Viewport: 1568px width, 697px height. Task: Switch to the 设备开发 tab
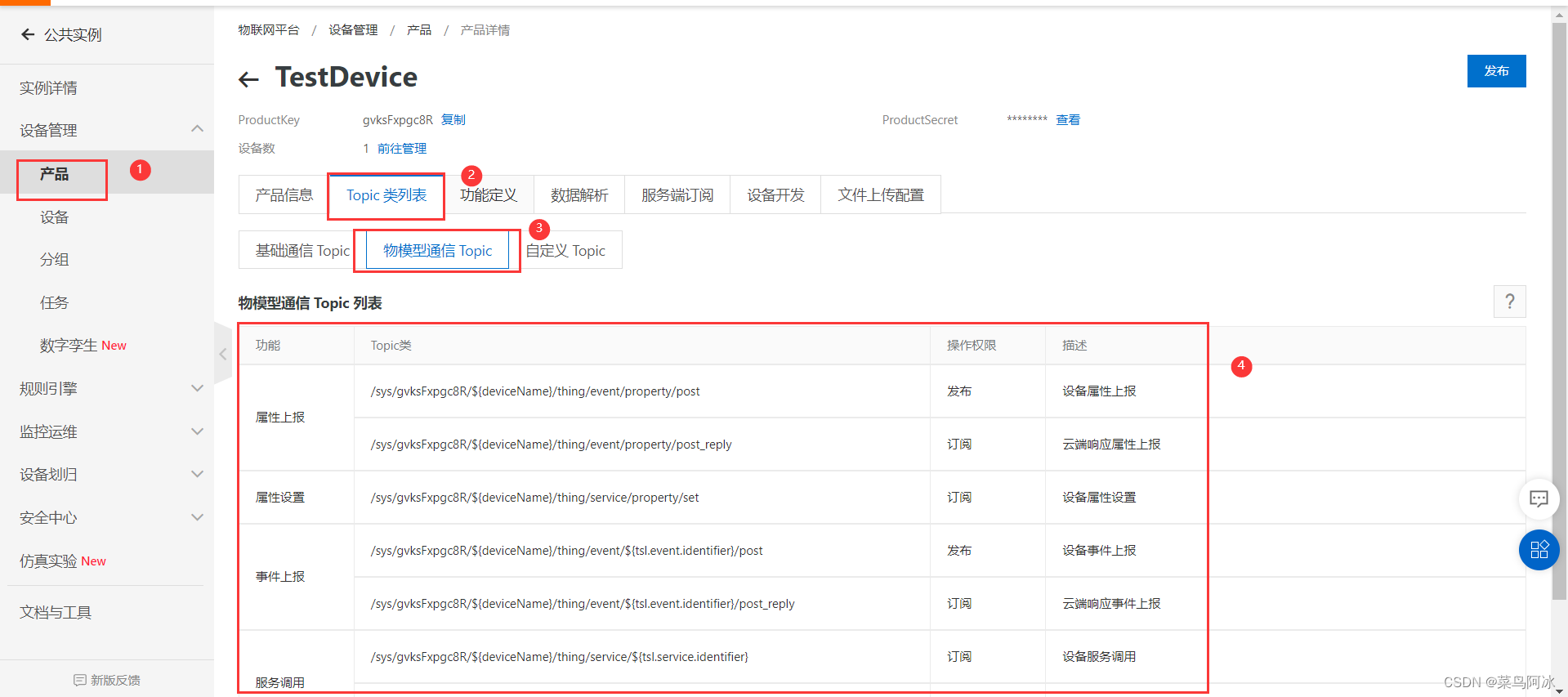coord(775,194)
